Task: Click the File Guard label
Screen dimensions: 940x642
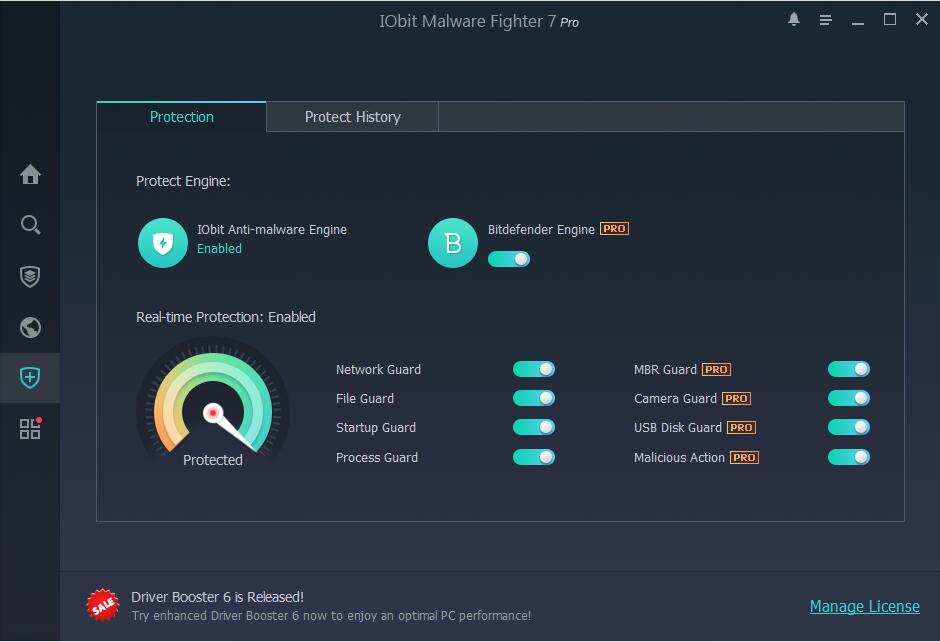Action: [365, 398]
